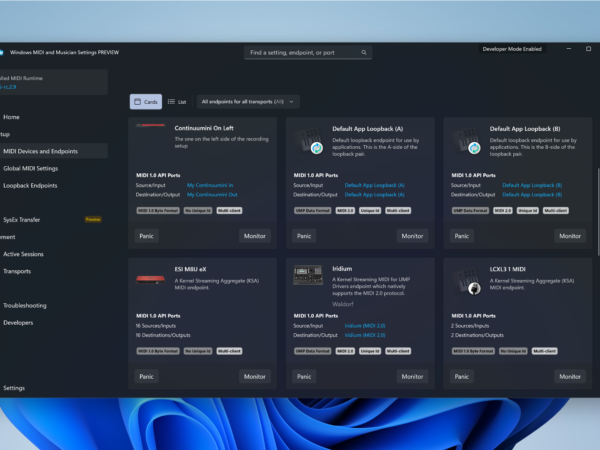Click the ESI M8U eX card title
Viewport: 600px width, 450px height.
point(191,269)
